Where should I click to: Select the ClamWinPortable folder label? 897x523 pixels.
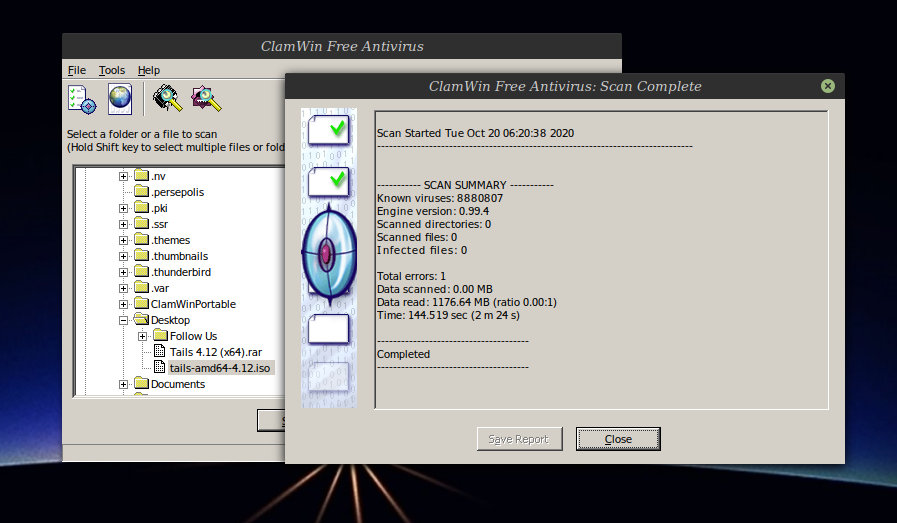pyautogui.click(x=193, y=304)
